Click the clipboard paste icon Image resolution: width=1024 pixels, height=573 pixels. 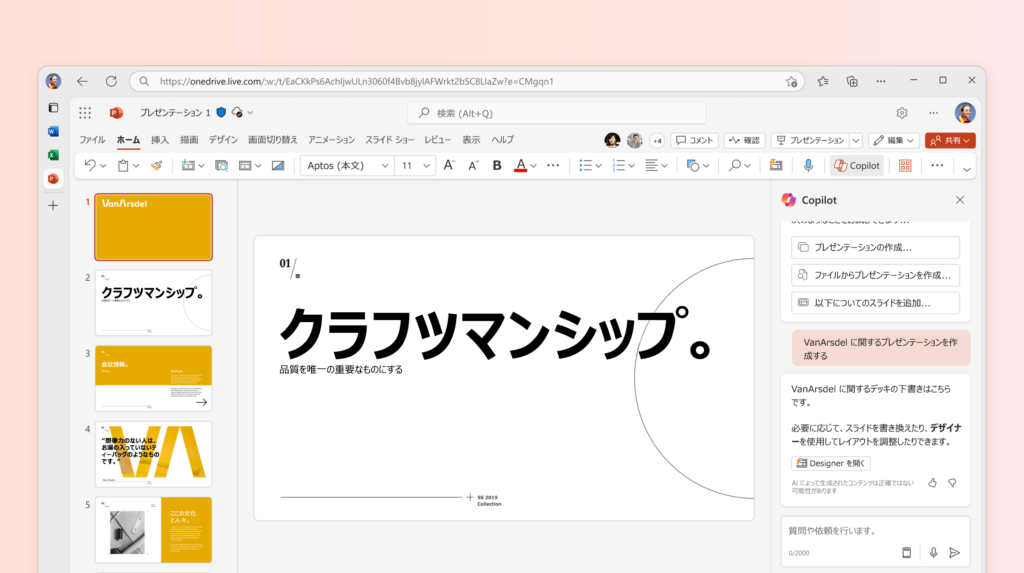(123, 166)
